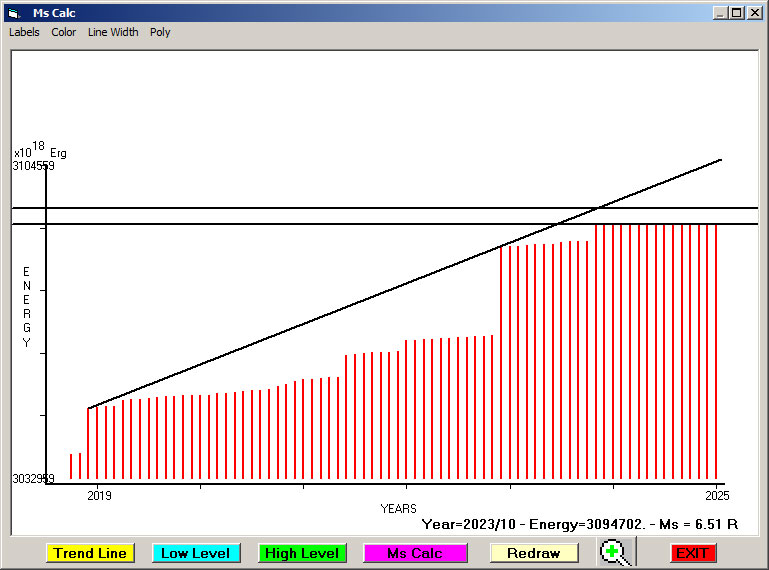Maximize the Ms Calc window
769x570 pixels.
point(737,13)
